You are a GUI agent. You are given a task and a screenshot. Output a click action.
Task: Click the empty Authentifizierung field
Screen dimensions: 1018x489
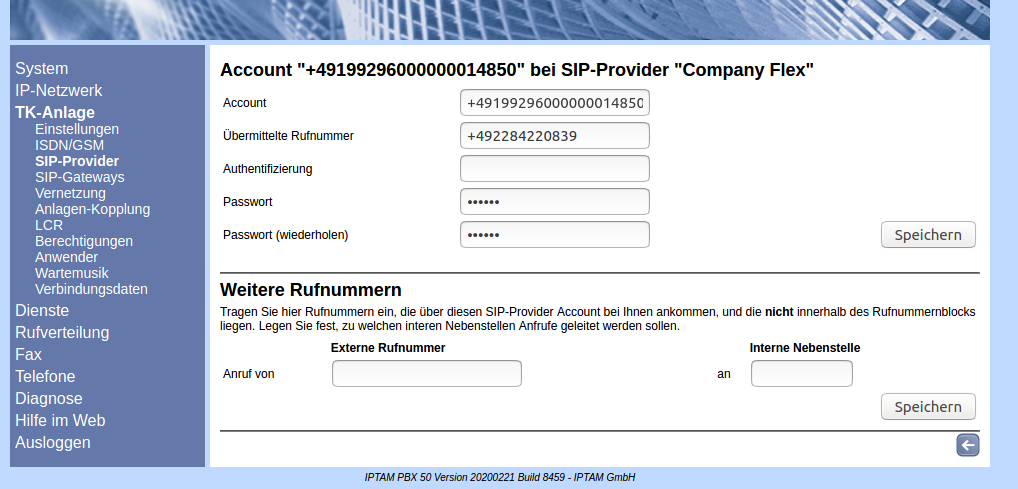click(x=555, y=169)
